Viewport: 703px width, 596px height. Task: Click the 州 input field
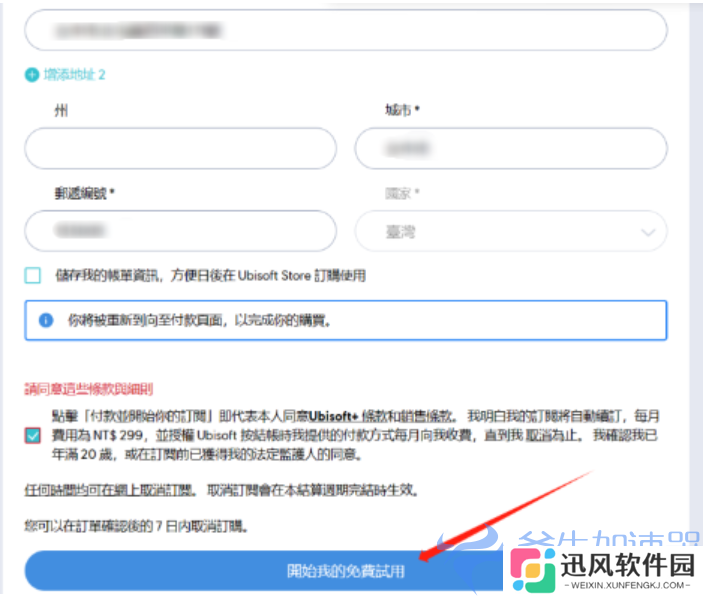[x=181, y=148]
